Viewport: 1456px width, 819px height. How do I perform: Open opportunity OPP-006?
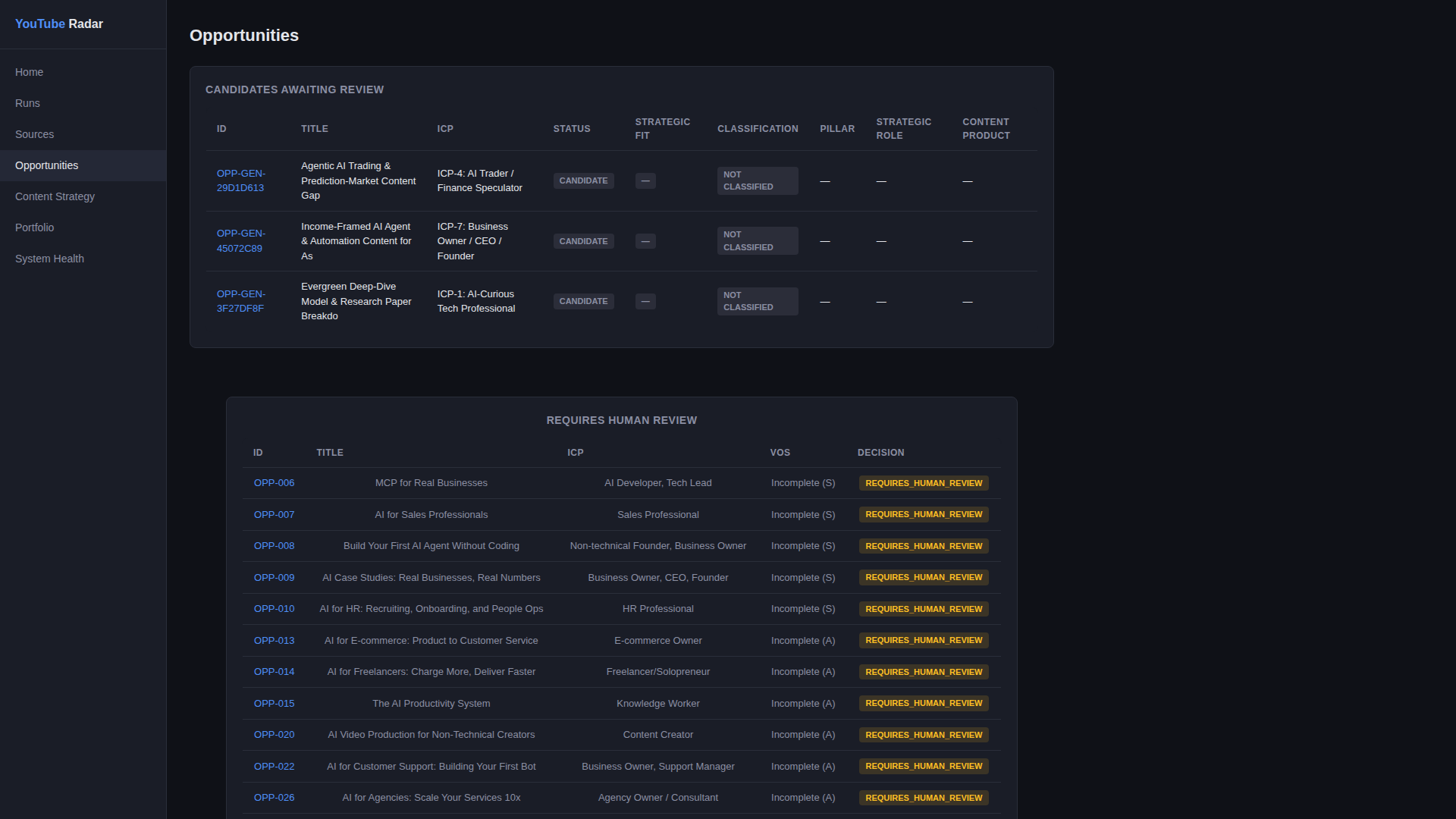[x=274, y=483]
